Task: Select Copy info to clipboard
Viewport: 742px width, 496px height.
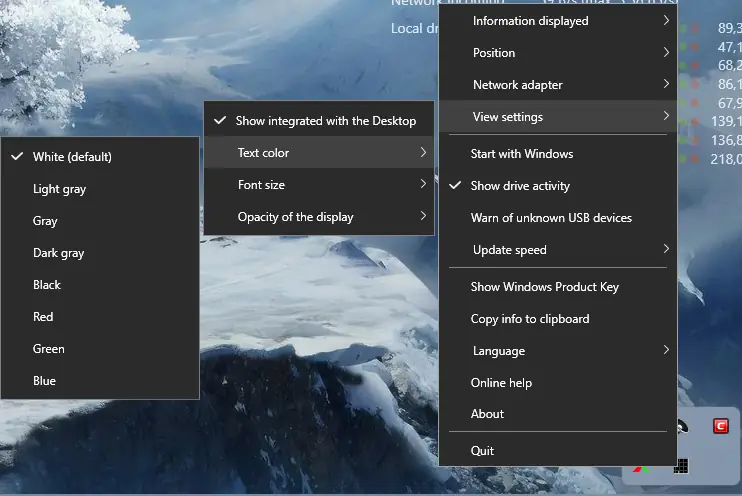Action: [557, 319]
